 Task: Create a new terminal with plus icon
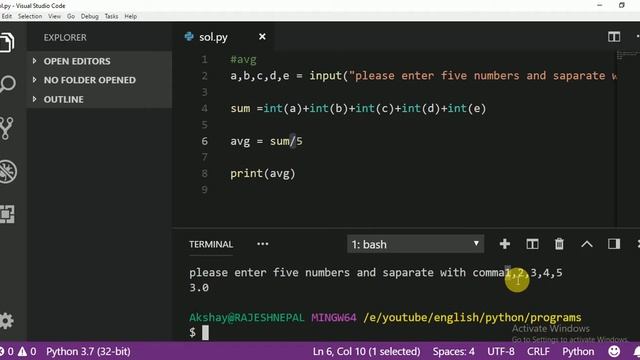(505, 244)
